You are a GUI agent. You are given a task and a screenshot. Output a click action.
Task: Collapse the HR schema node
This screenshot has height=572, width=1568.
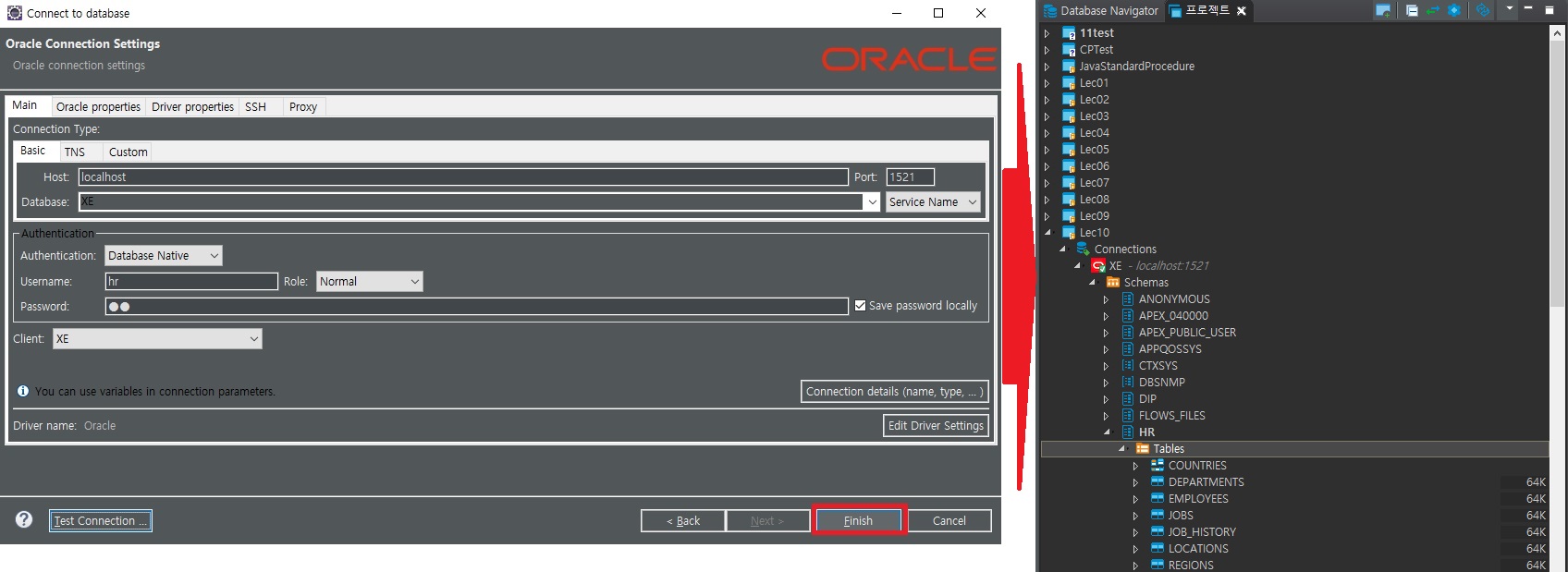click(x=1107, y=432)
